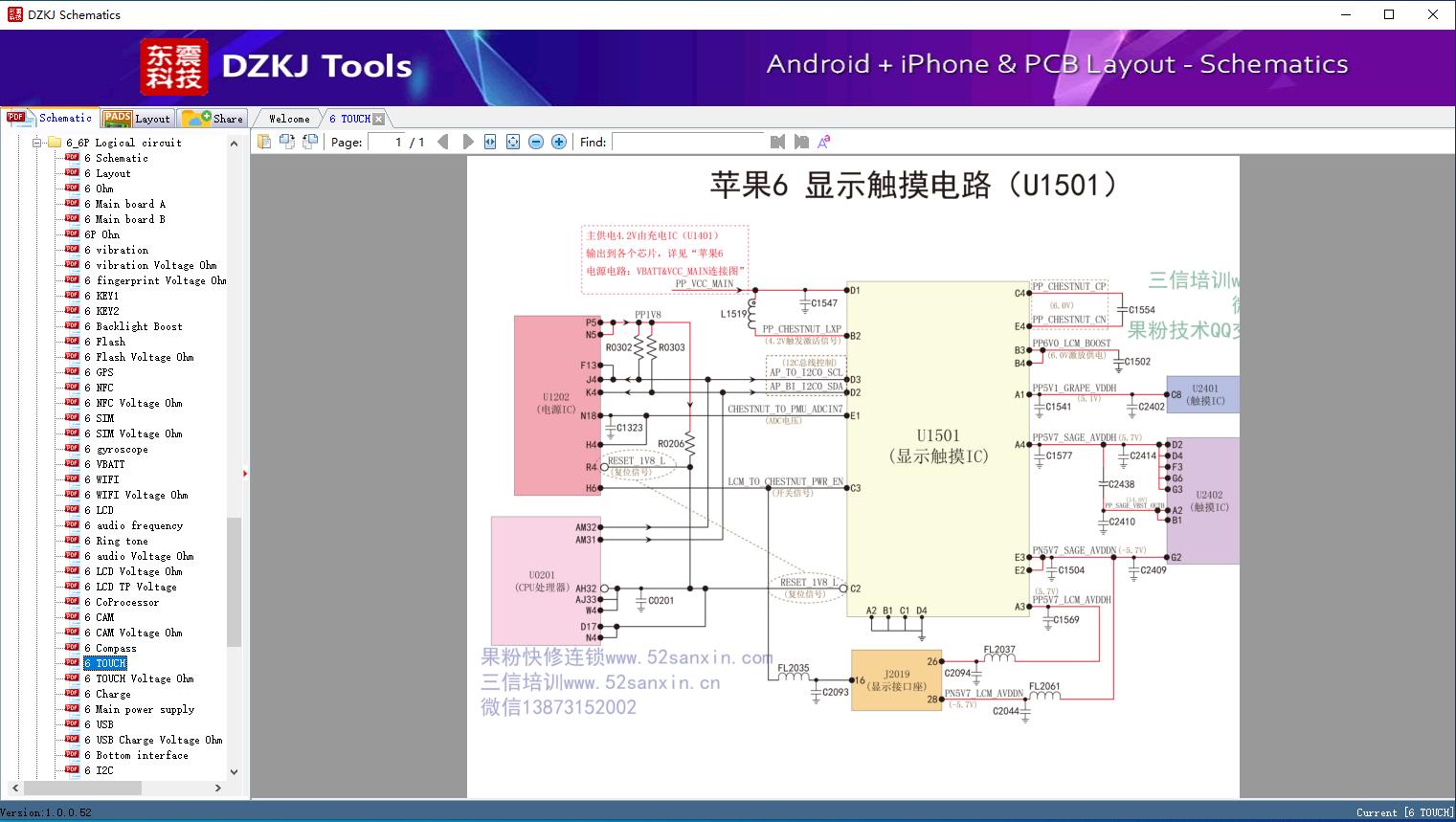Toggle the match case search option
The image size is (1456, 822).
pos(824,142)
